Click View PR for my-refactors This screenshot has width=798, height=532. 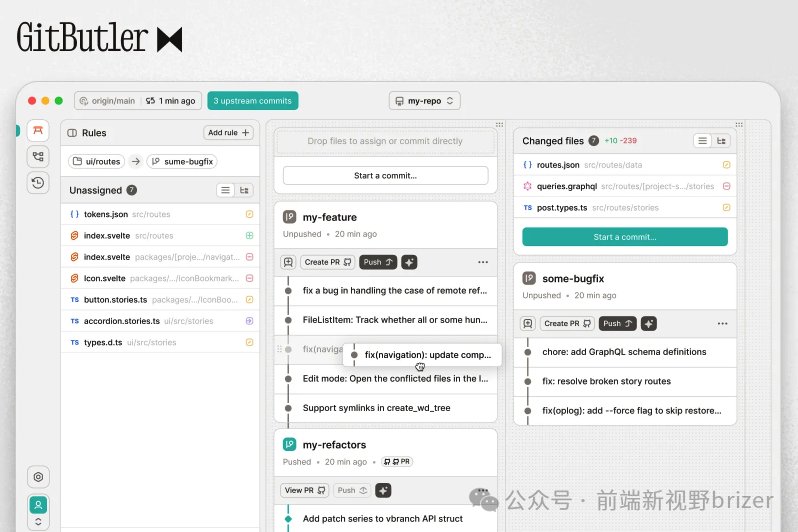point(304,490)
